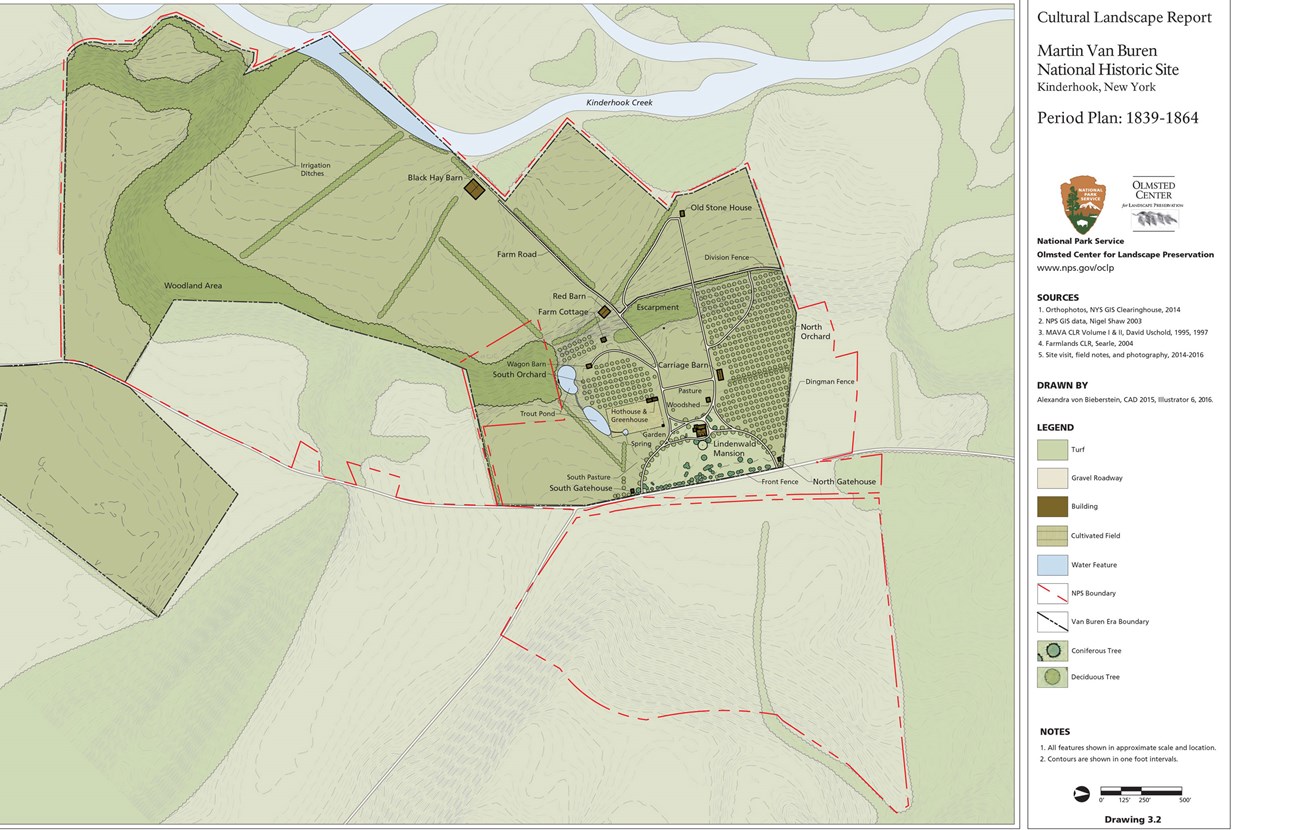Screen dimensions: 1300x830
Task: Click the upper Trout Pond water feature
Action: [566, 380]
